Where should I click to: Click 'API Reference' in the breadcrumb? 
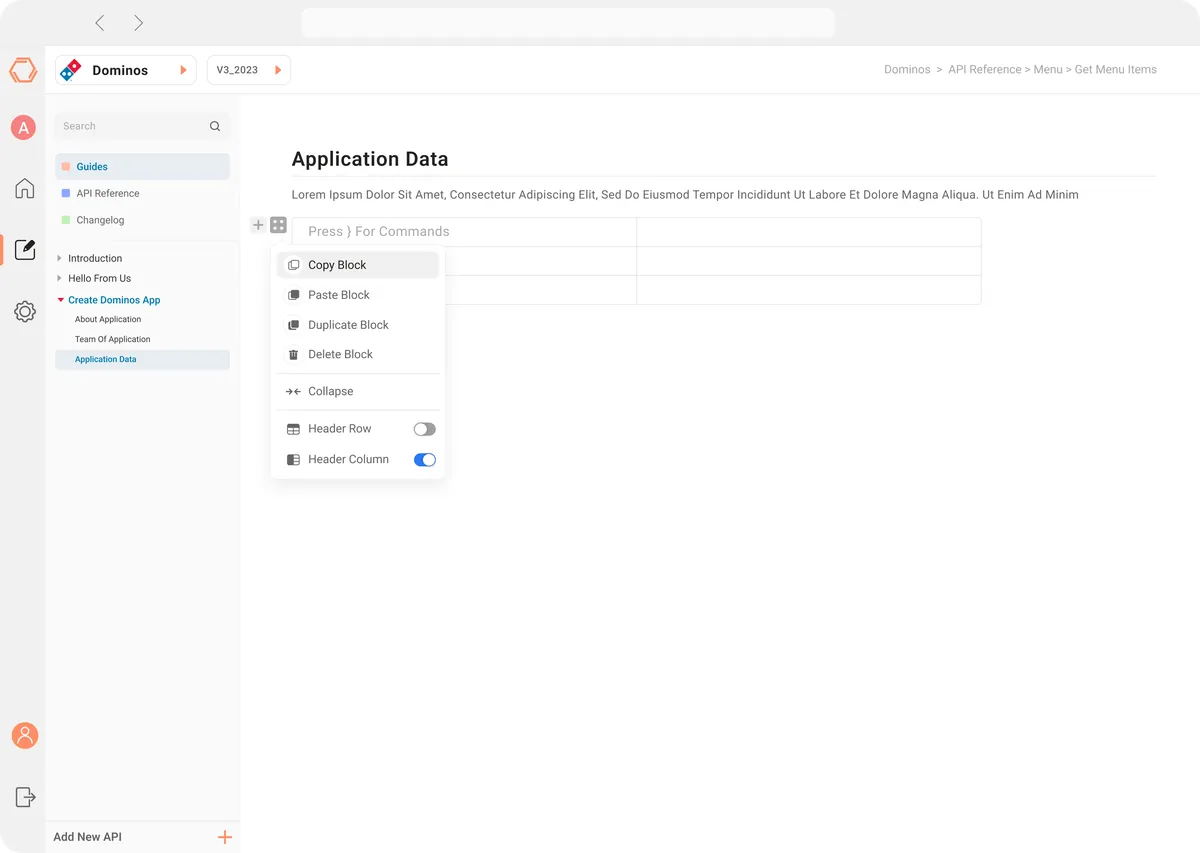point(985,70)
